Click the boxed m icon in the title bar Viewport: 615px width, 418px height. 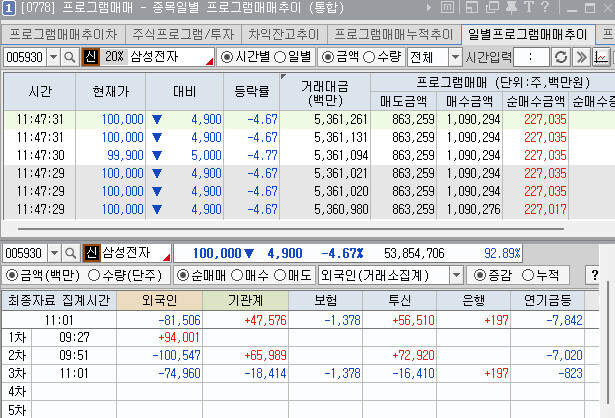[x=447, y=7]
